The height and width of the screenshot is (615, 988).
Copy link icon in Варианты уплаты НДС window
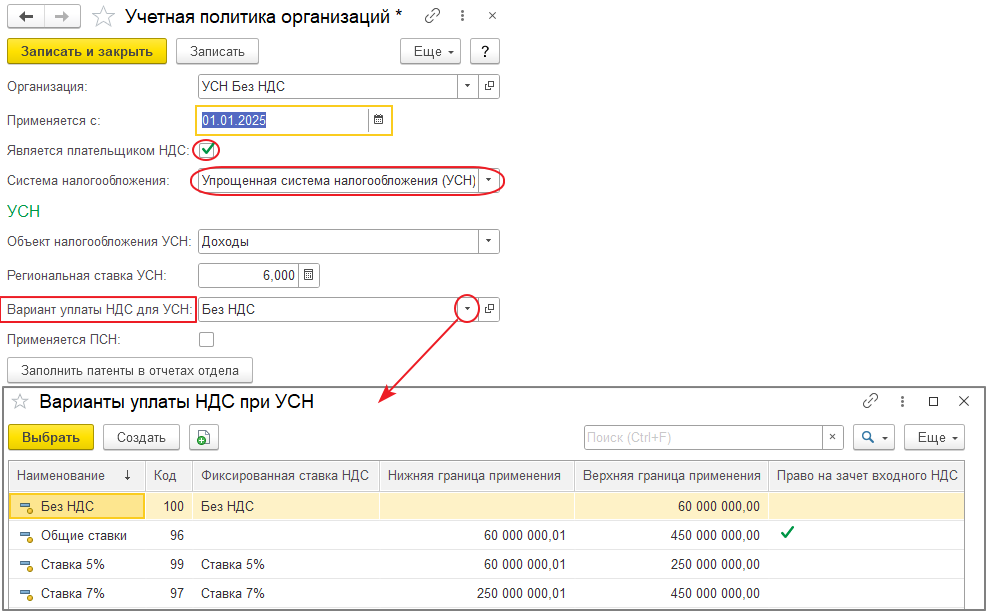click(870, 401)
